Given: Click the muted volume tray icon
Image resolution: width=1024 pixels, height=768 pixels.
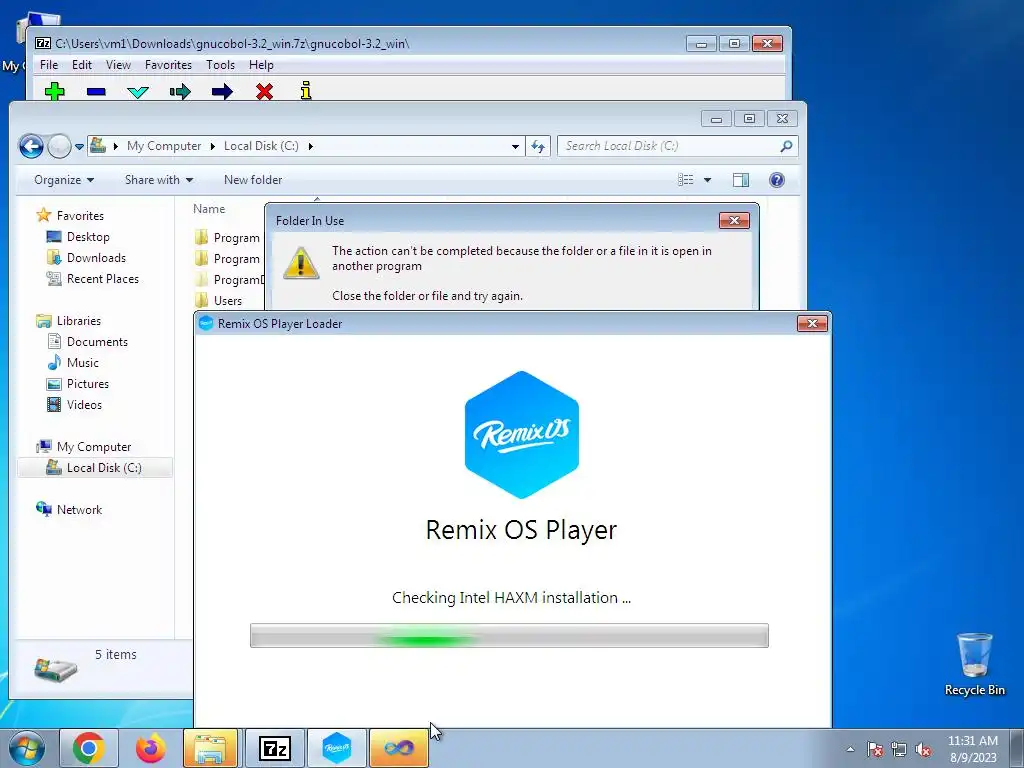Looking at the screenshot, I should [x=923, y=749].
